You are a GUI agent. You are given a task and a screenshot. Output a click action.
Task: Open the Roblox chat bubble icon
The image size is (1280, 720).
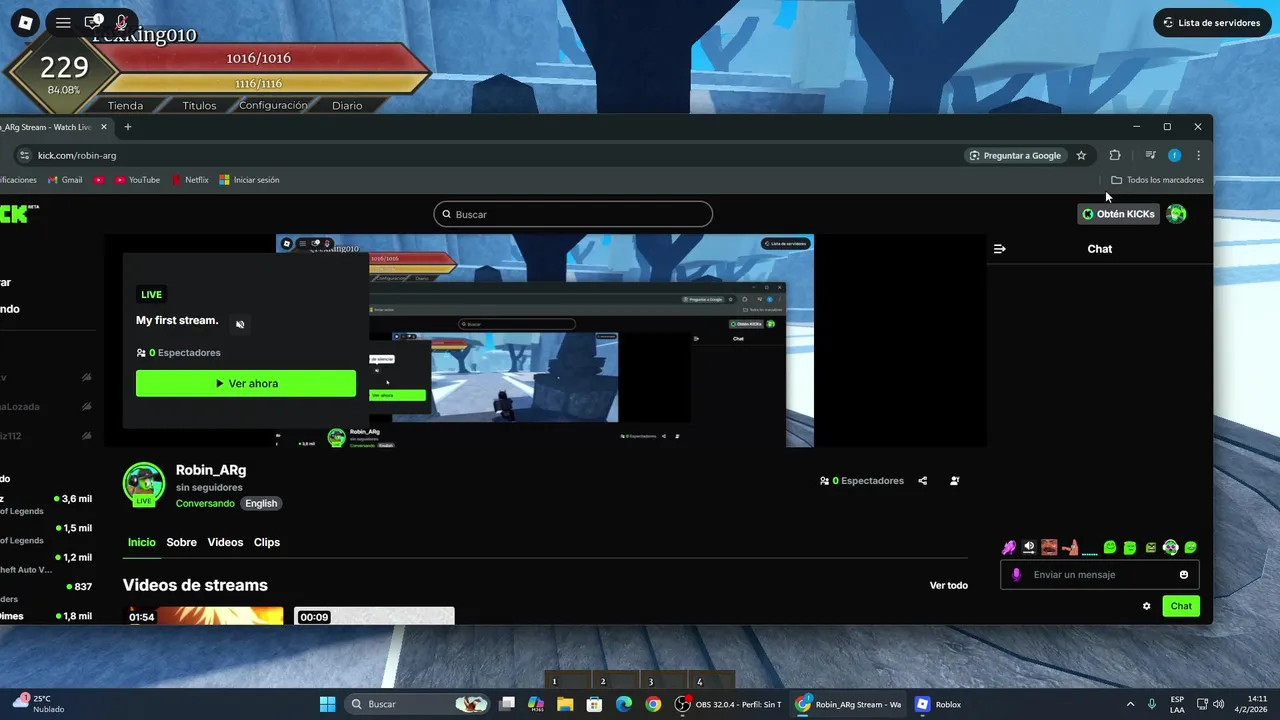coord(92,22)
